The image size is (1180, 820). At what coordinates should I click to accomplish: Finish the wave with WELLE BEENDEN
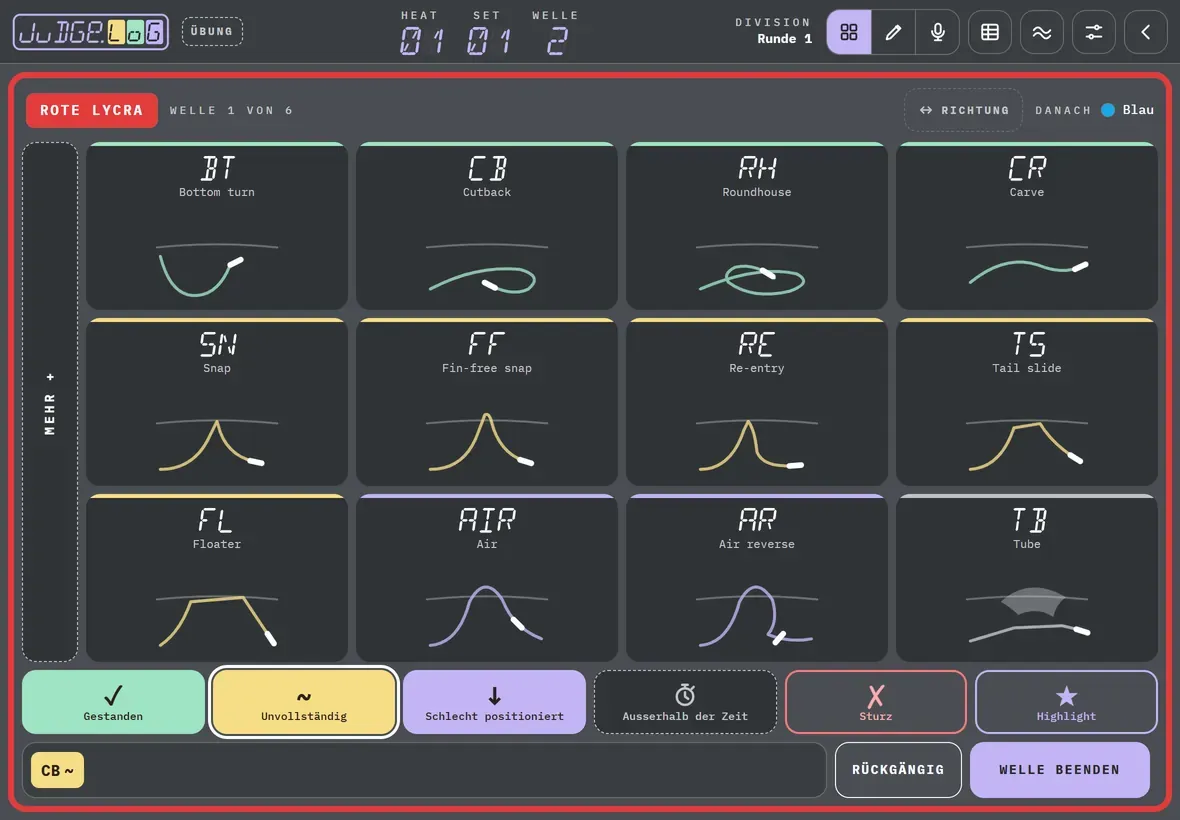pyautogui.click(x=1060, y=770)
